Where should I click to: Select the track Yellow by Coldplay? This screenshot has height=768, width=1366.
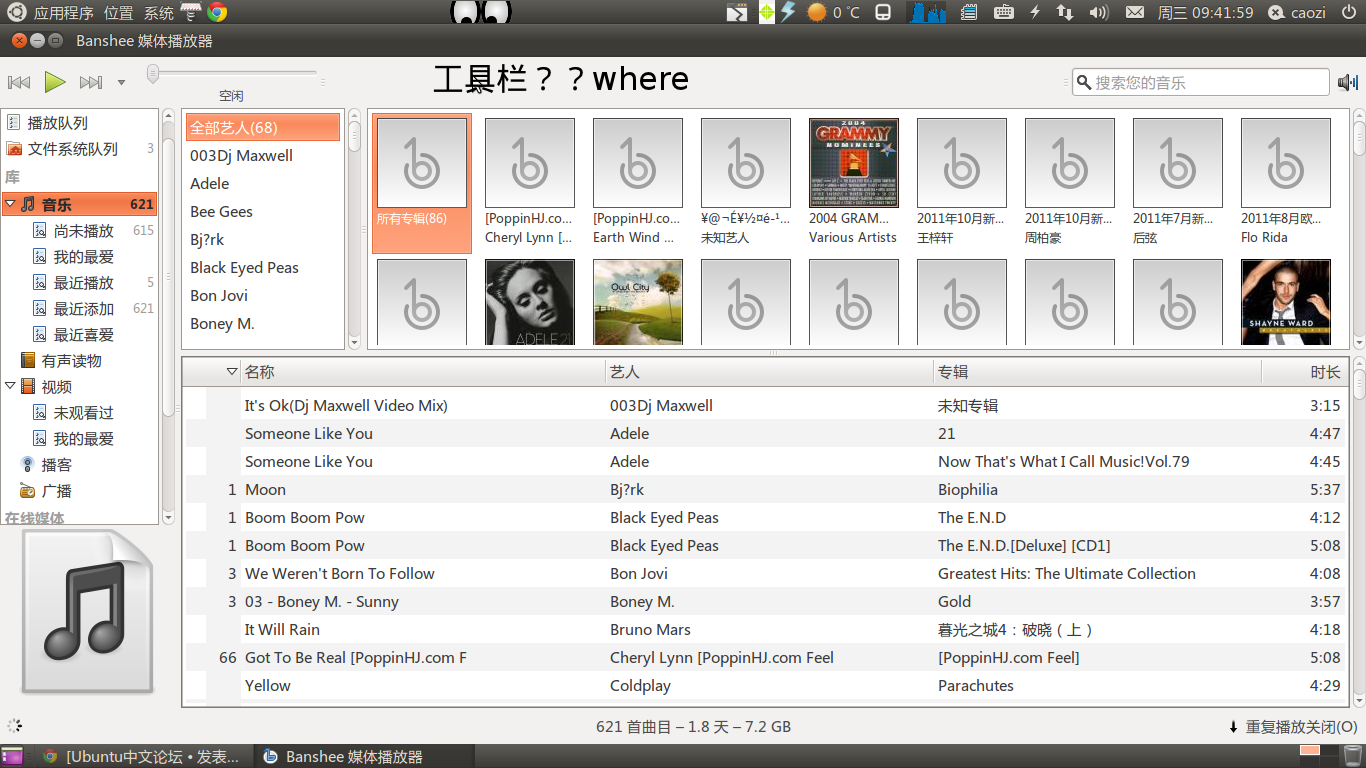(765, 685)
